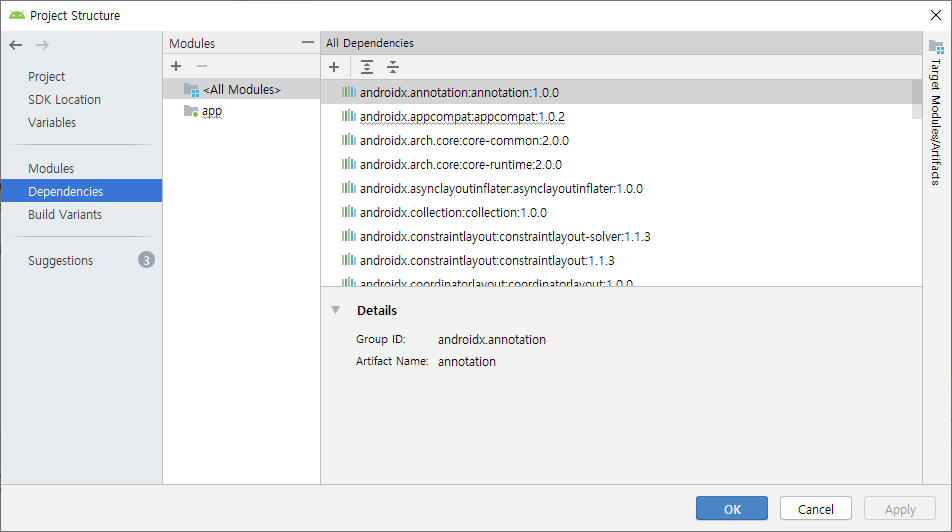Remove module with the minus icon
The image size is (952, 532).
click(x=202, y=66)
